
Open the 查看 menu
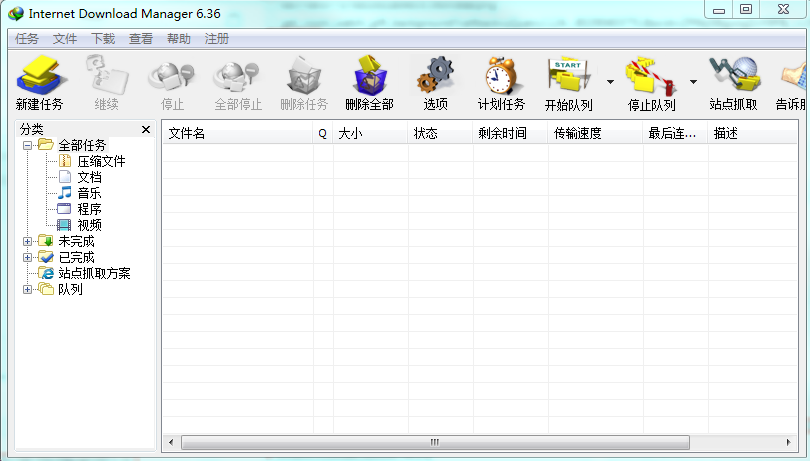pos(141,39)
